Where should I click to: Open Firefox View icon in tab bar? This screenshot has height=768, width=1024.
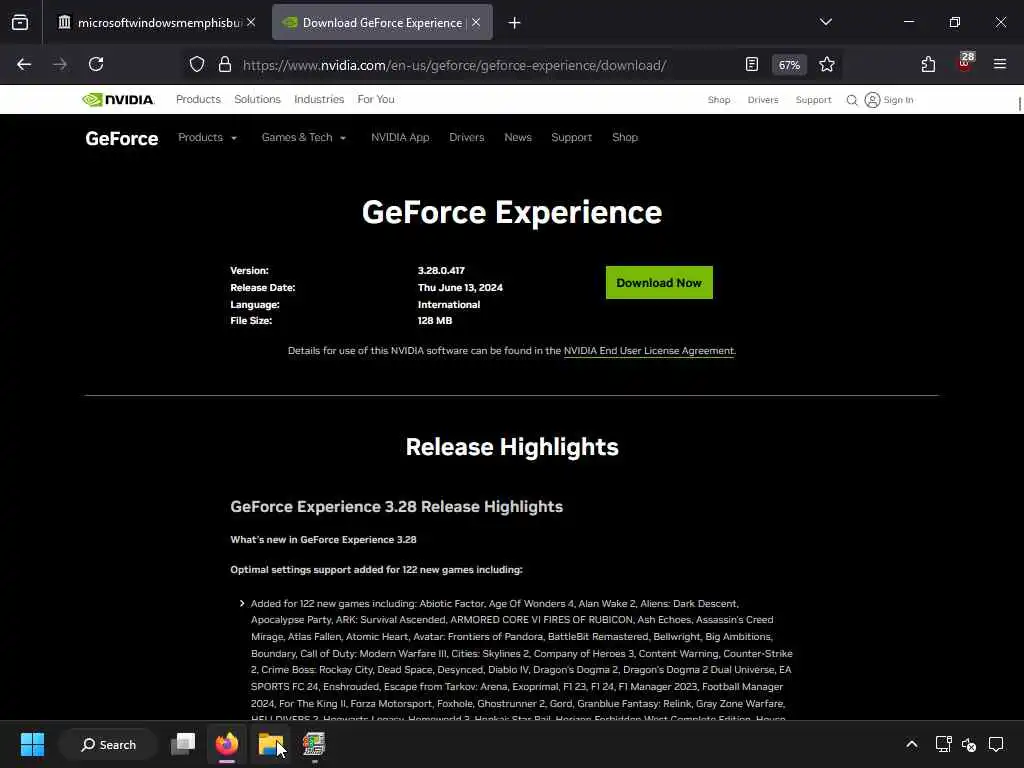coord(20,23)
